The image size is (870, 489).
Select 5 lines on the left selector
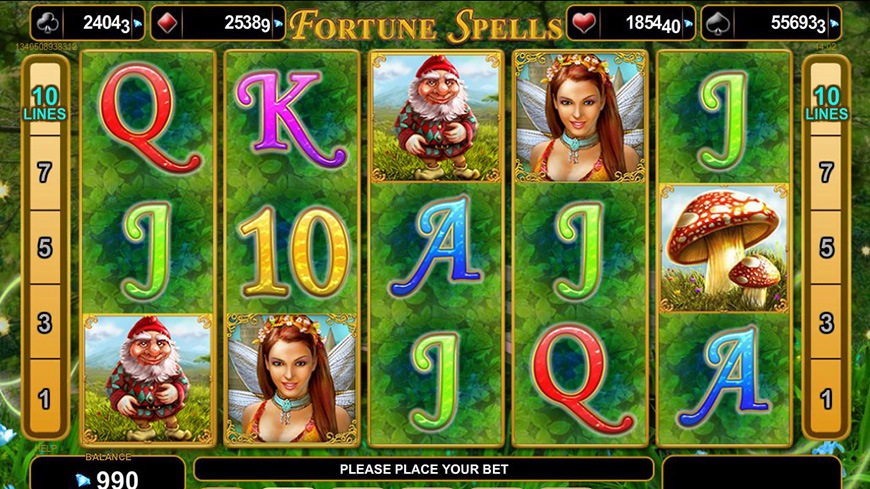[45, 248]
